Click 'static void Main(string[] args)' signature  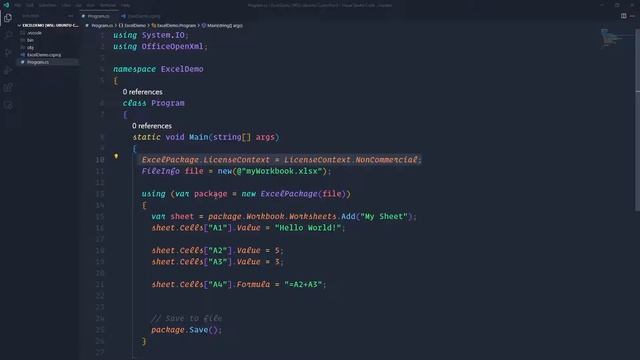click(206, 137)
